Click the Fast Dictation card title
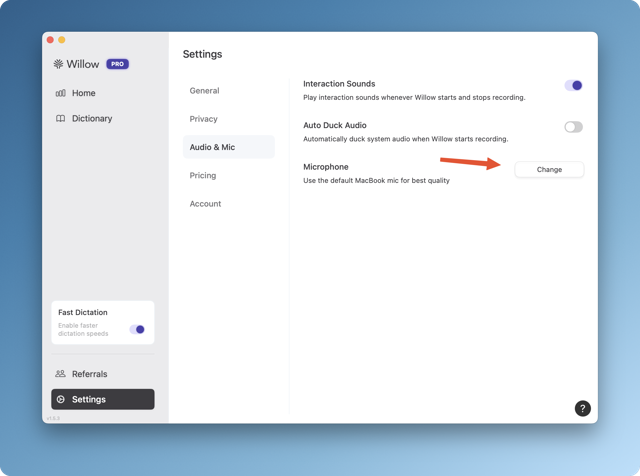Viewport: 640px width, 476px height. click(83, 312)
